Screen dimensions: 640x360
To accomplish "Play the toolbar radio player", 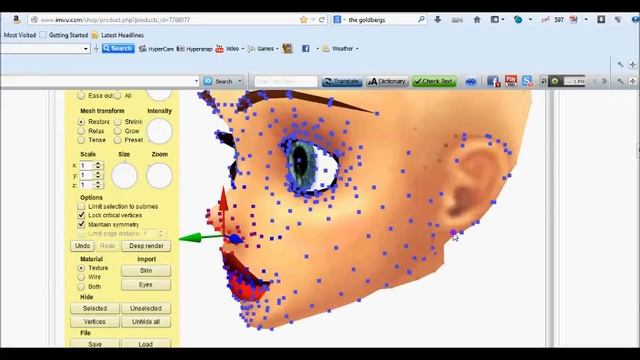I will tap(555, 81).
